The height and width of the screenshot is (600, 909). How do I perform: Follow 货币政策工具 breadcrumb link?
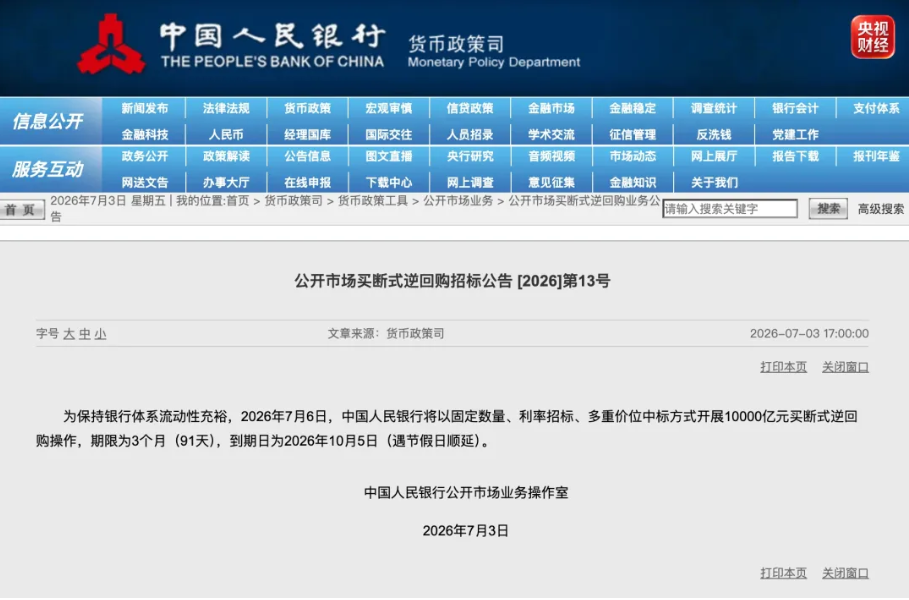click(372, 201)
